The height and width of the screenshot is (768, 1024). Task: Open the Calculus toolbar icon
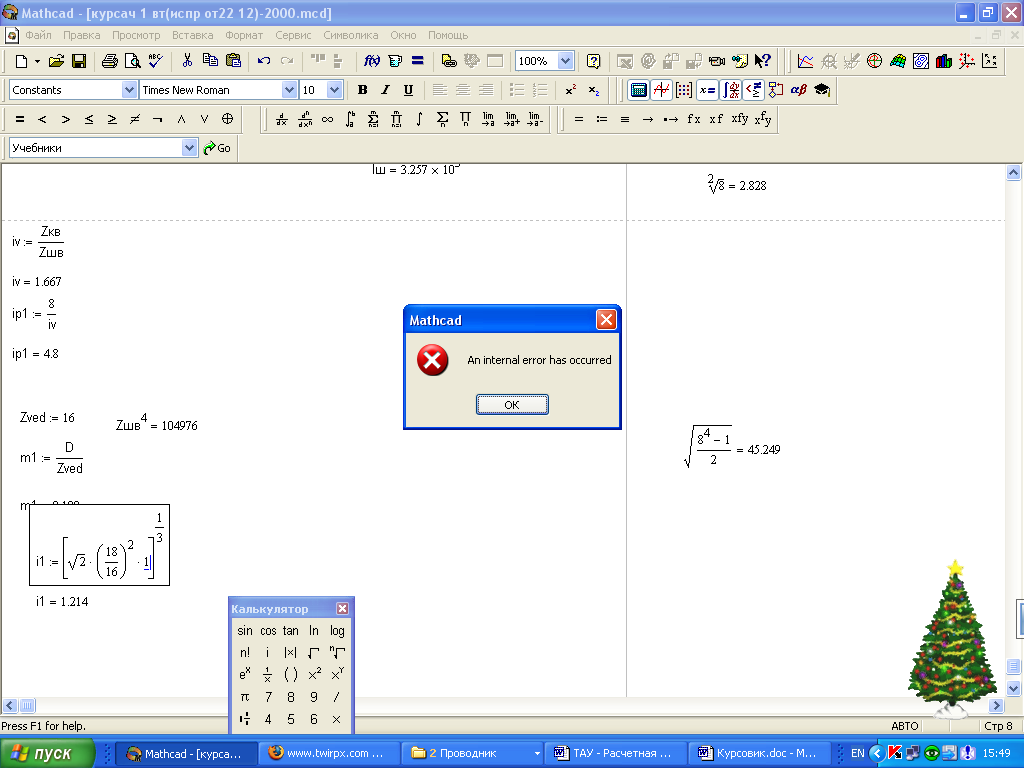click(x=731, y=90)
